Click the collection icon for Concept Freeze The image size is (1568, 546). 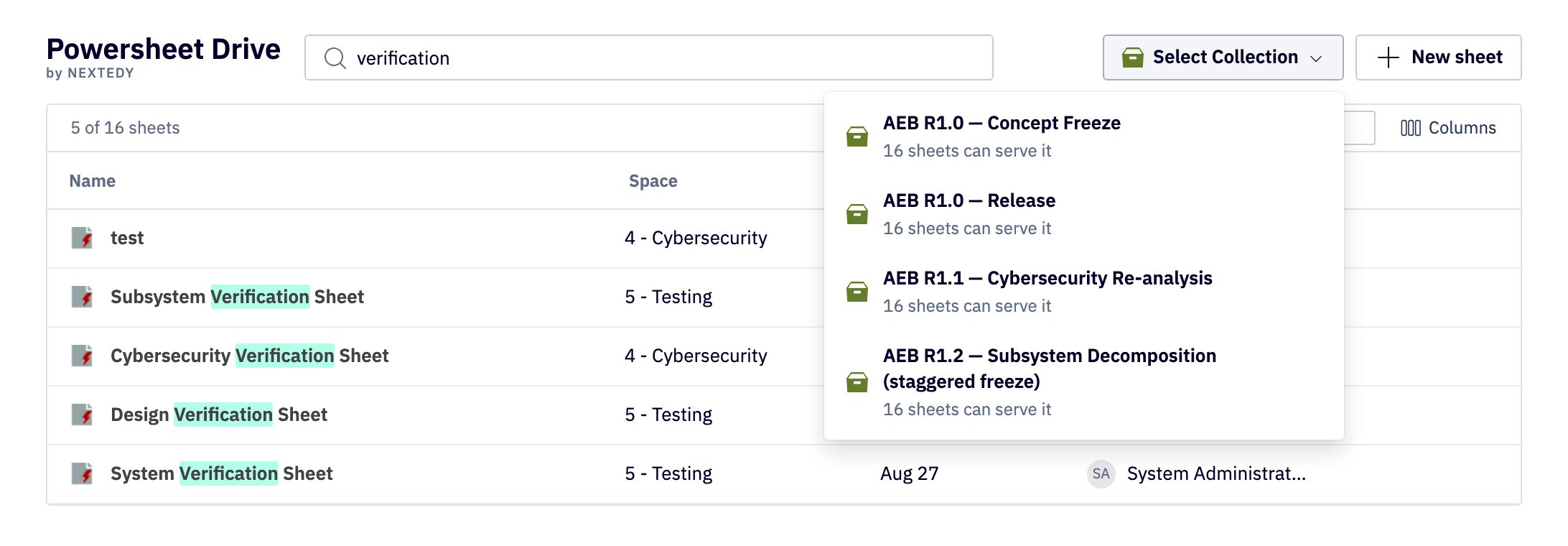click(x=857, y=136)
